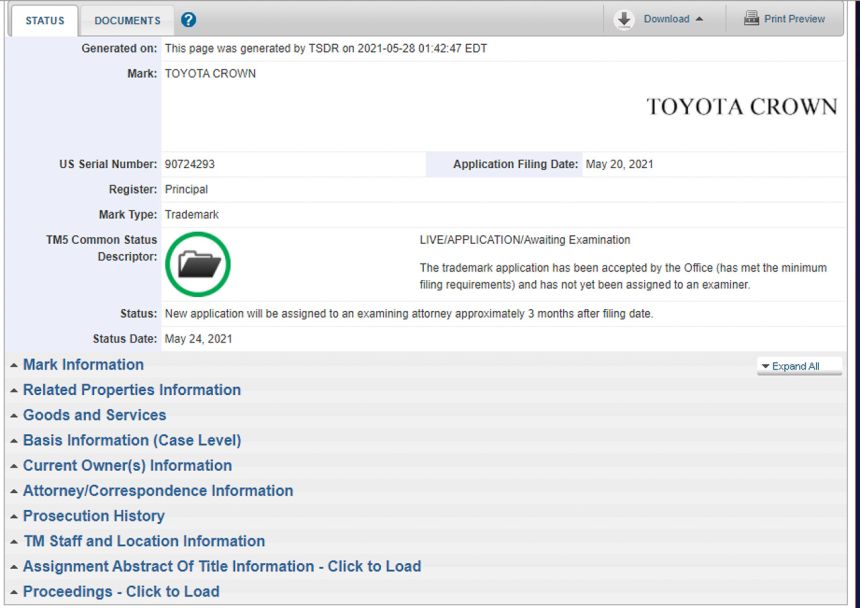The width and height of the screenshot is (860, 608).
Task: Click the TOYOTA CROWN mark image
Action: click(x=742, y=106)
